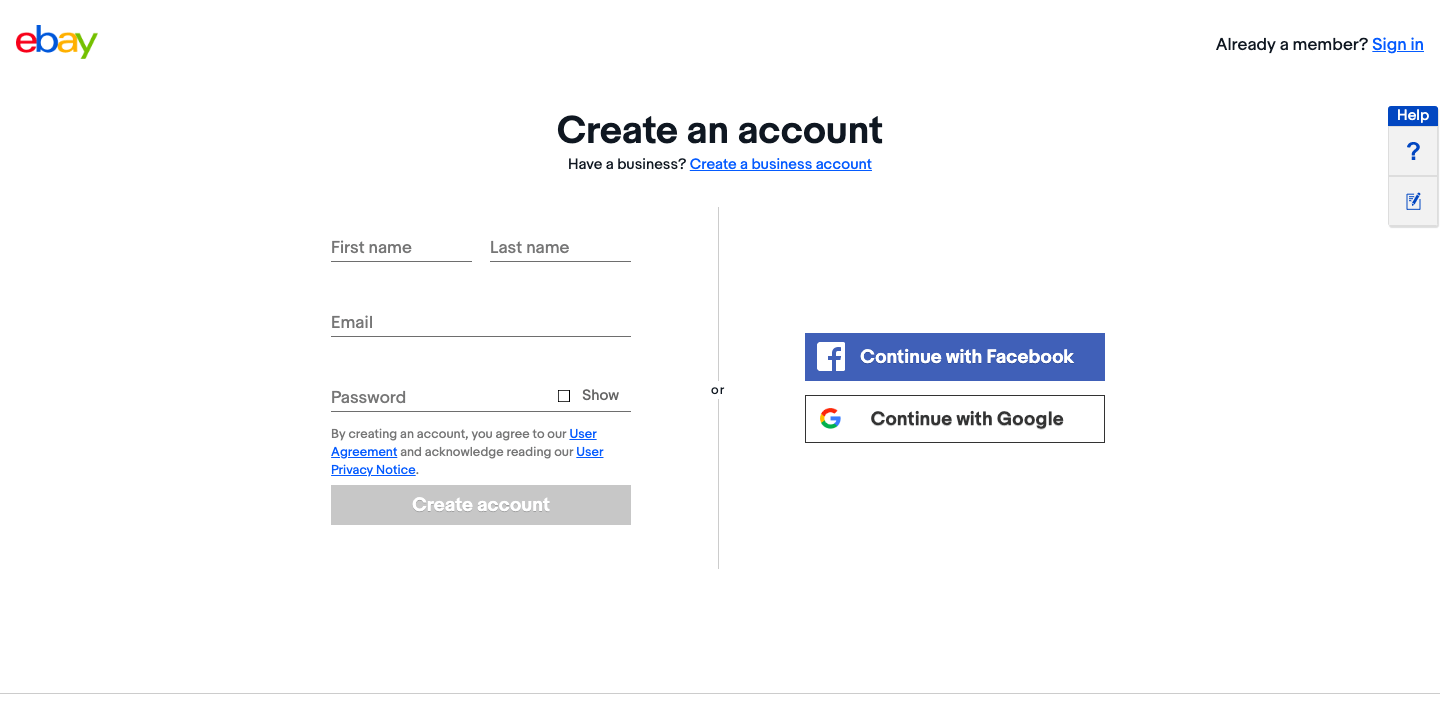
Task: Tick the Show password checkbox
Action: point(564,396)
